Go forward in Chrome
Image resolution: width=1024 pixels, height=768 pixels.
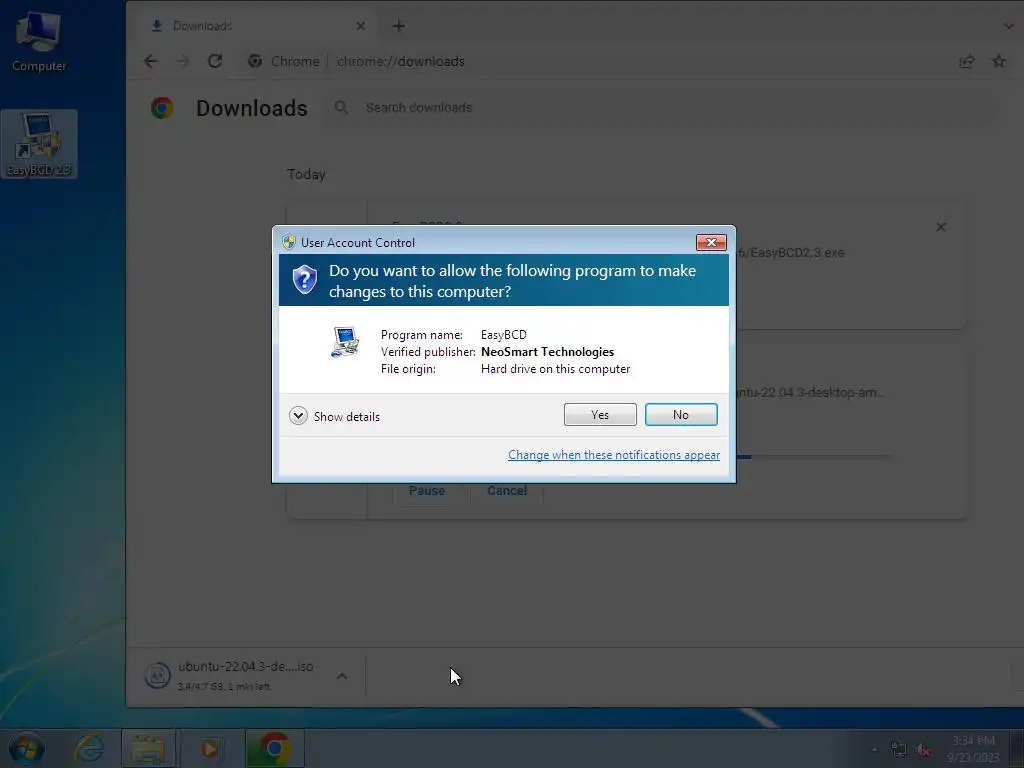click(183, 61)
